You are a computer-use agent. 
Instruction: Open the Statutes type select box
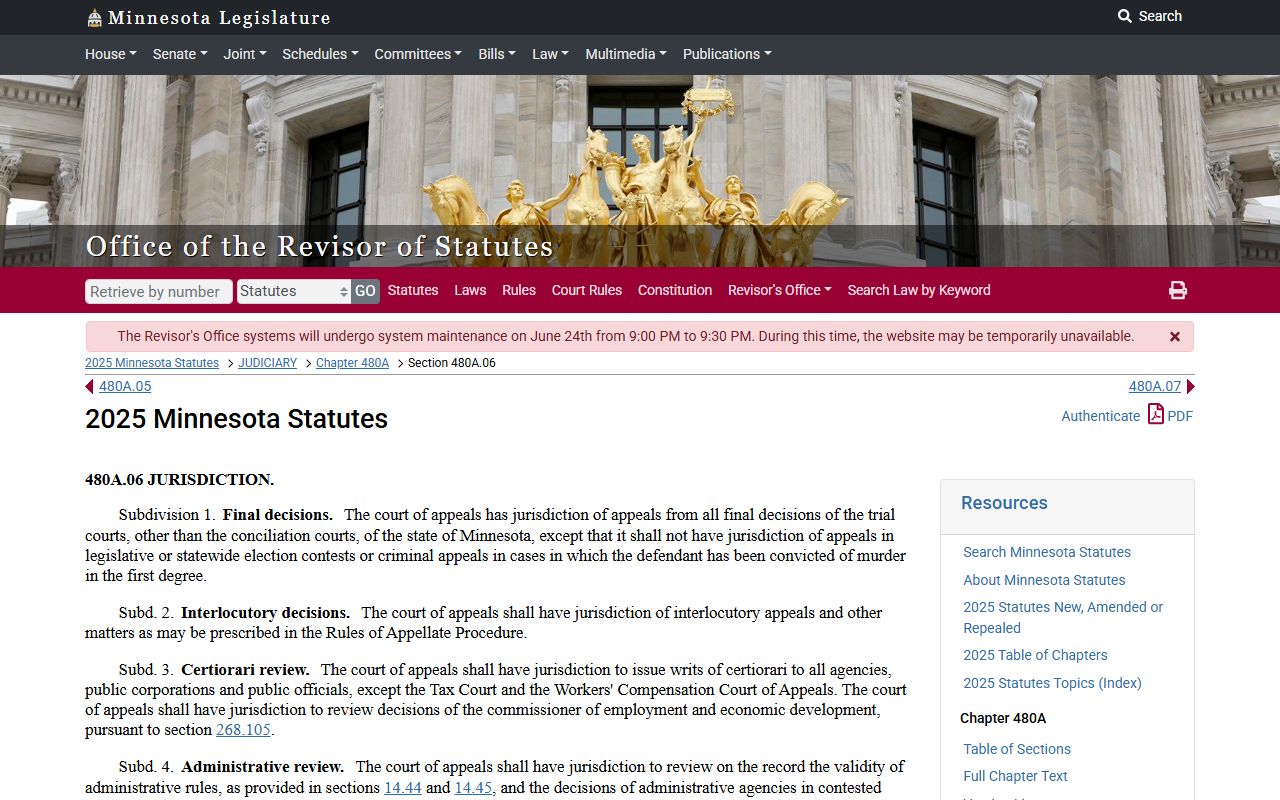pos(293,291)
